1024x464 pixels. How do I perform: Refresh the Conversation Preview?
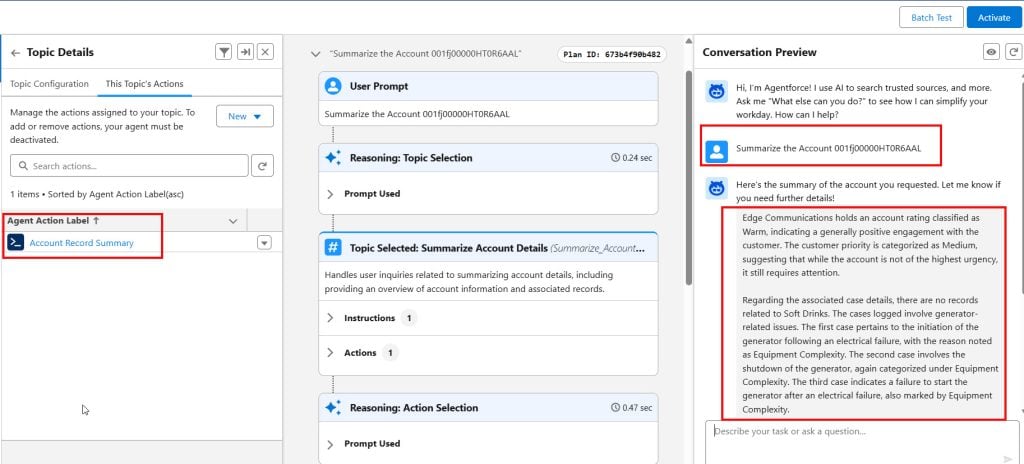click(x=1013, y=52)
